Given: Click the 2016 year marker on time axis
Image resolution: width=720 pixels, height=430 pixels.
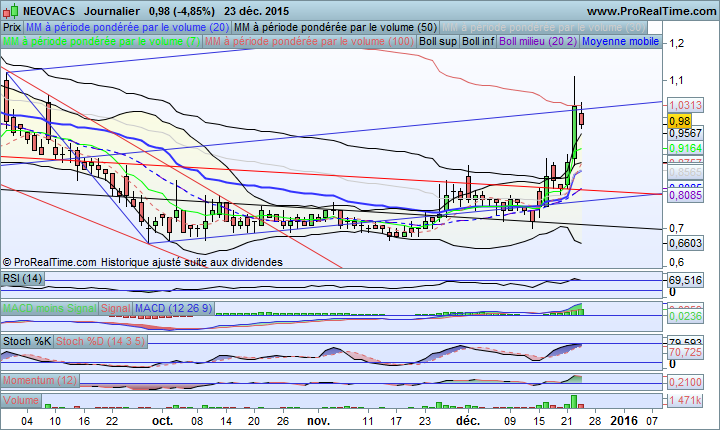Looking at the screenshot, I should [x=623, y=420].
